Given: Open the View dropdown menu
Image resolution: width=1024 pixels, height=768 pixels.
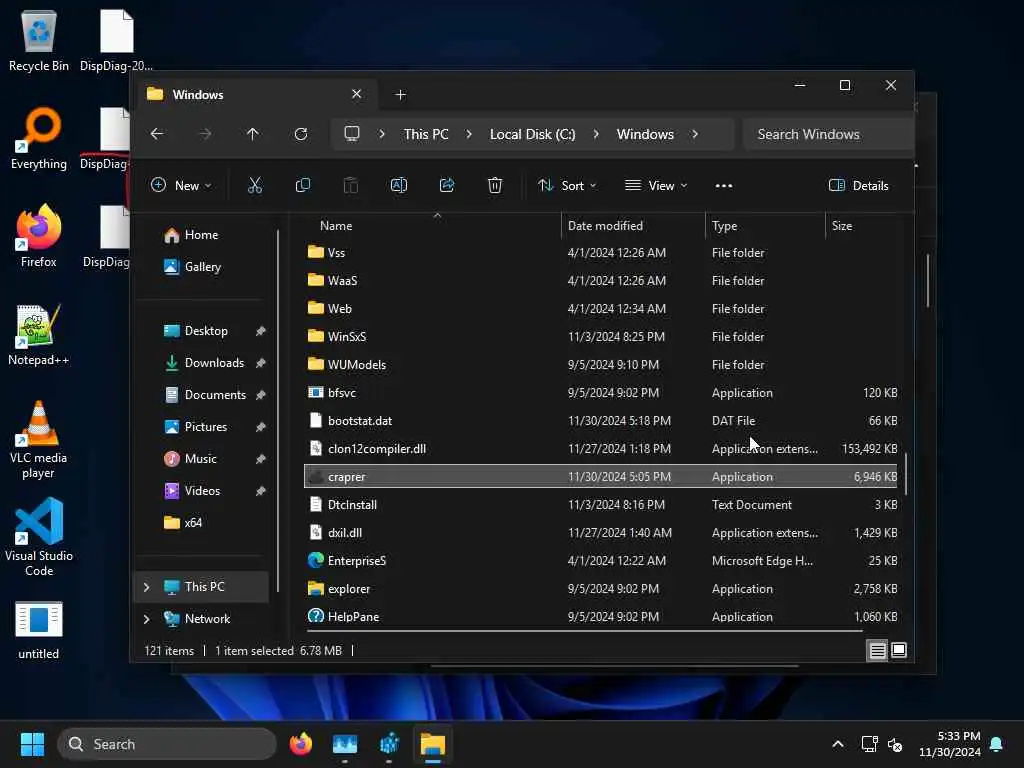Looking at the screenshot, I should [x=656, y=185].
